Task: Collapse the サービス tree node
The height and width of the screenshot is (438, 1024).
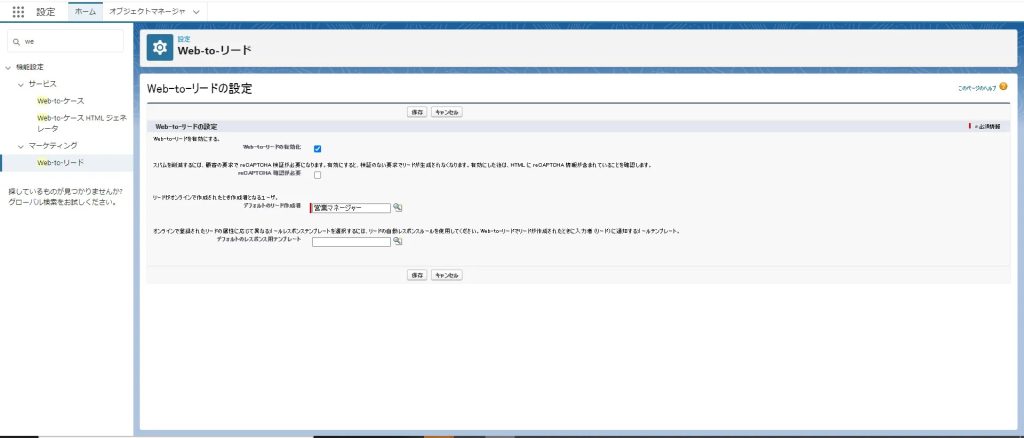Action: 21,84
